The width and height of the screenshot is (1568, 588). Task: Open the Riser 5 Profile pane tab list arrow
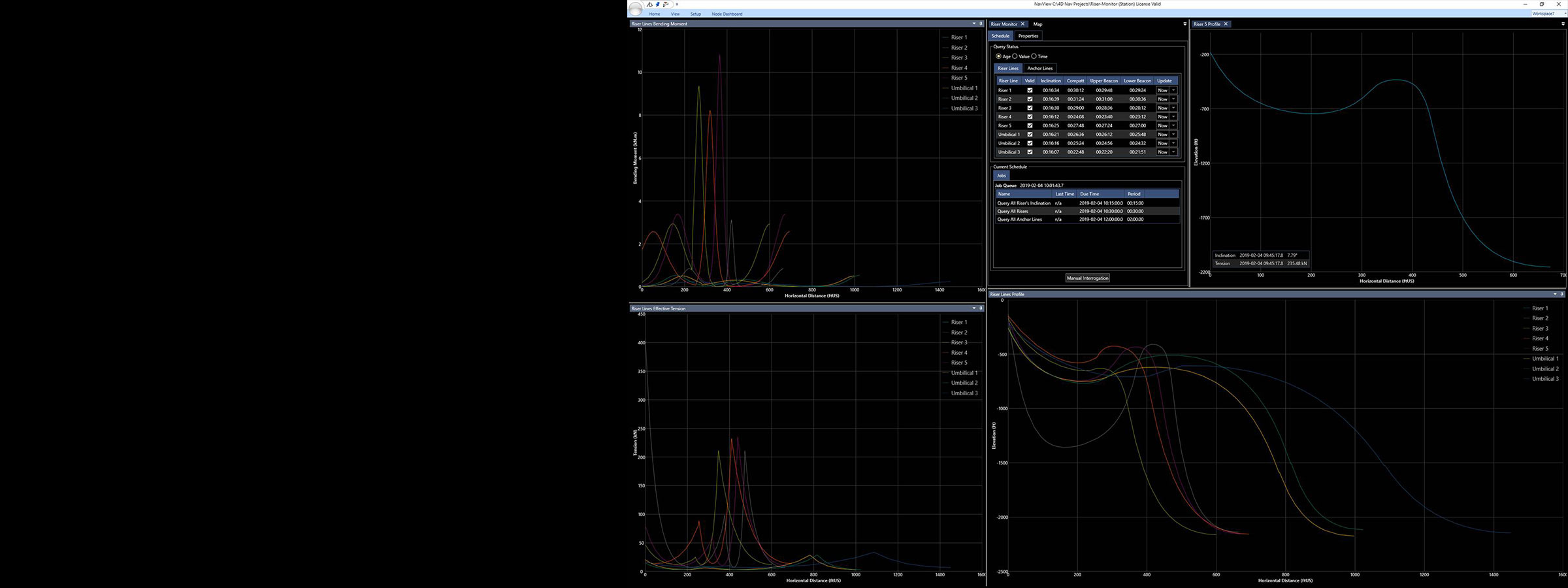(1563, 24)
